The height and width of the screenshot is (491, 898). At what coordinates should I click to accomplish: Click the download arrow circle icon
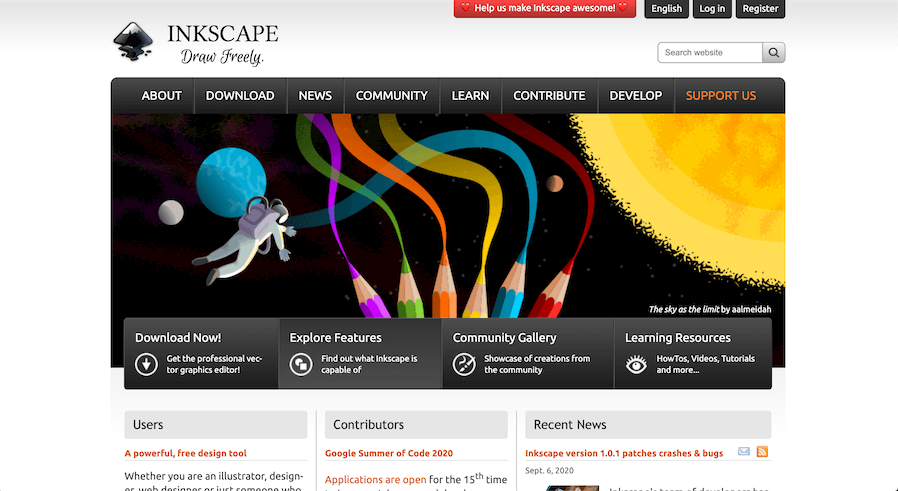(x=146, y=364)
